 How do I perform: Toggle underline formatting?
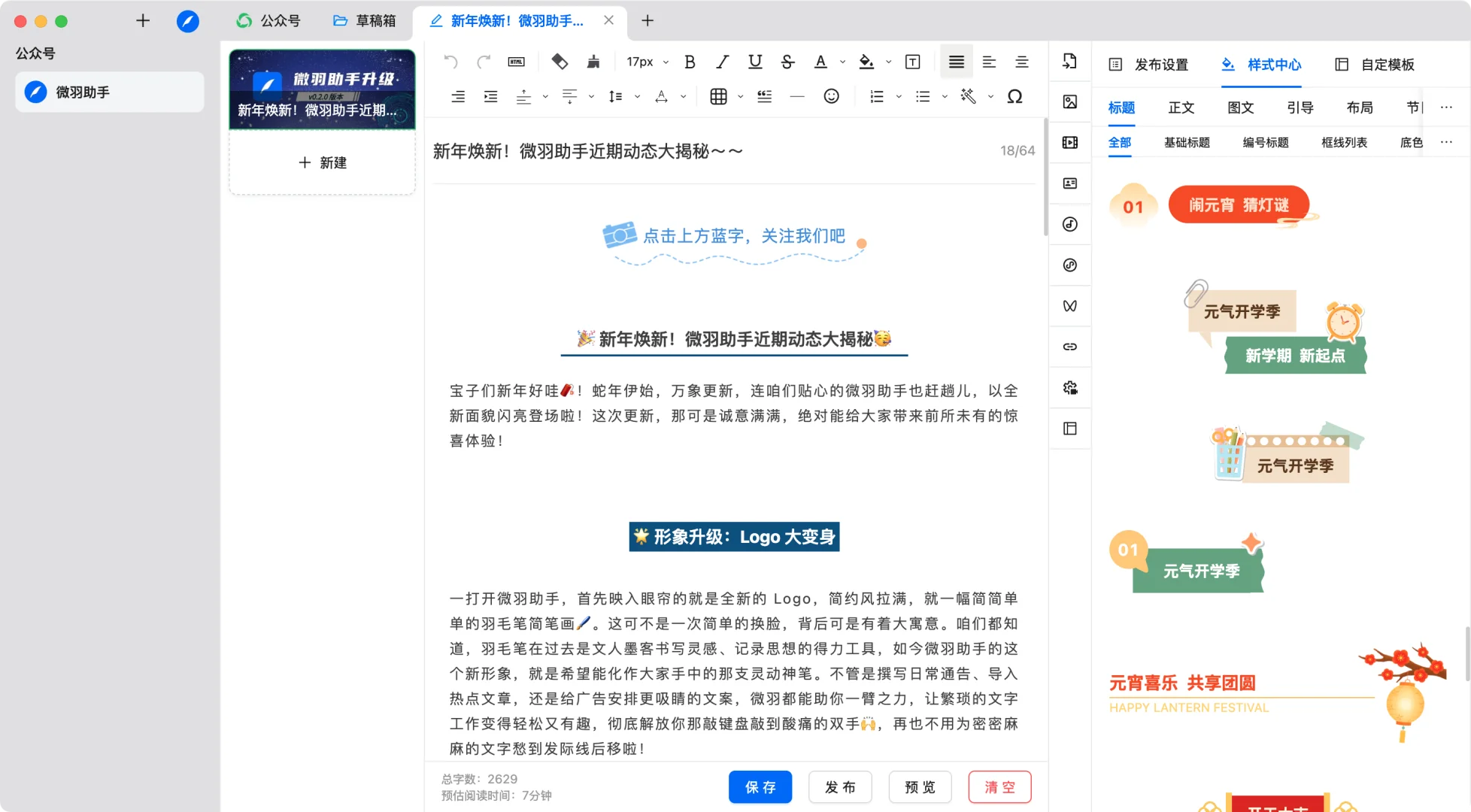click(754, 61)
